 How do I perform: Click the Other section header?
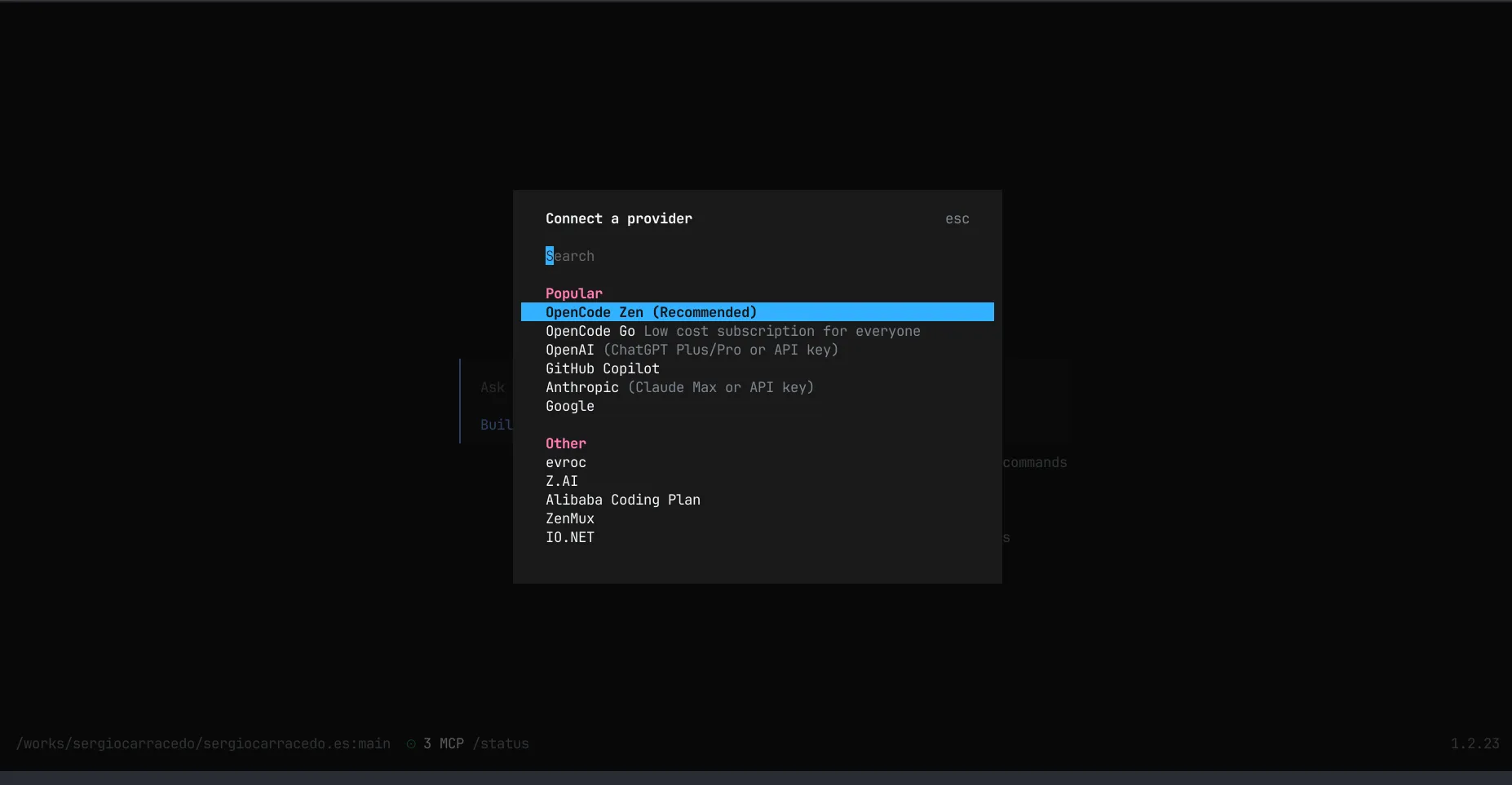565,443
